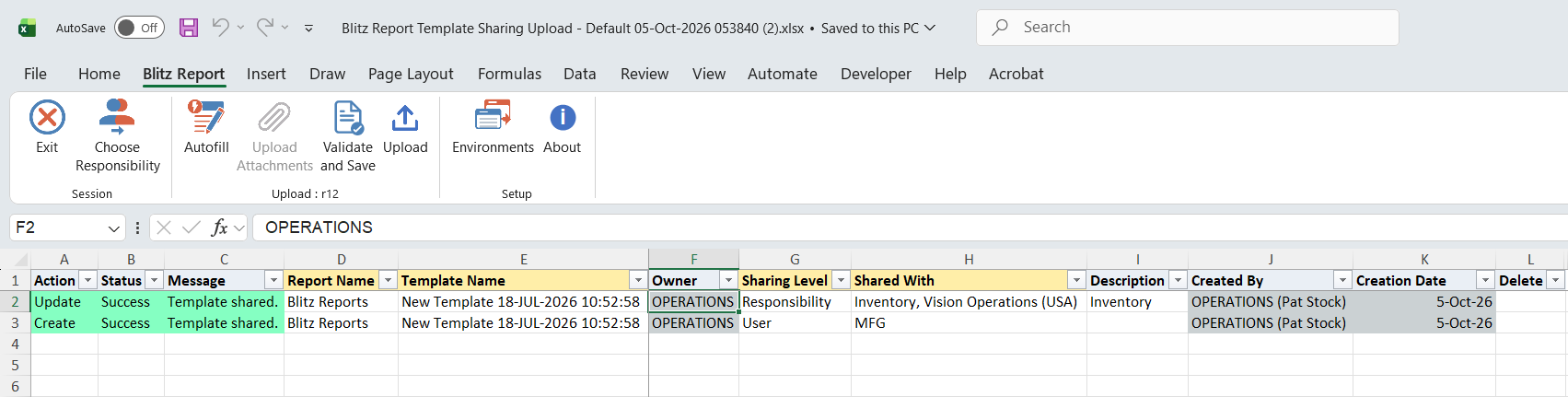1568x397 pixels.
Task: Open the Page Layout tab
Action: point(411,74)
